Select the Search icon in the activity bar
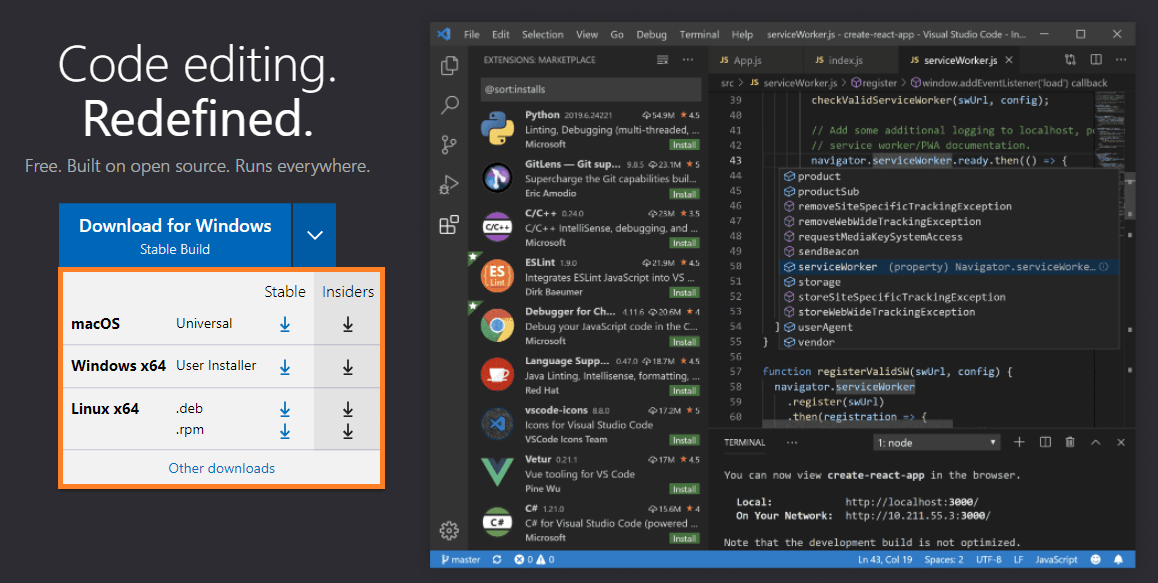Viewport: 1158px width, 583px height. coord(449,103)
